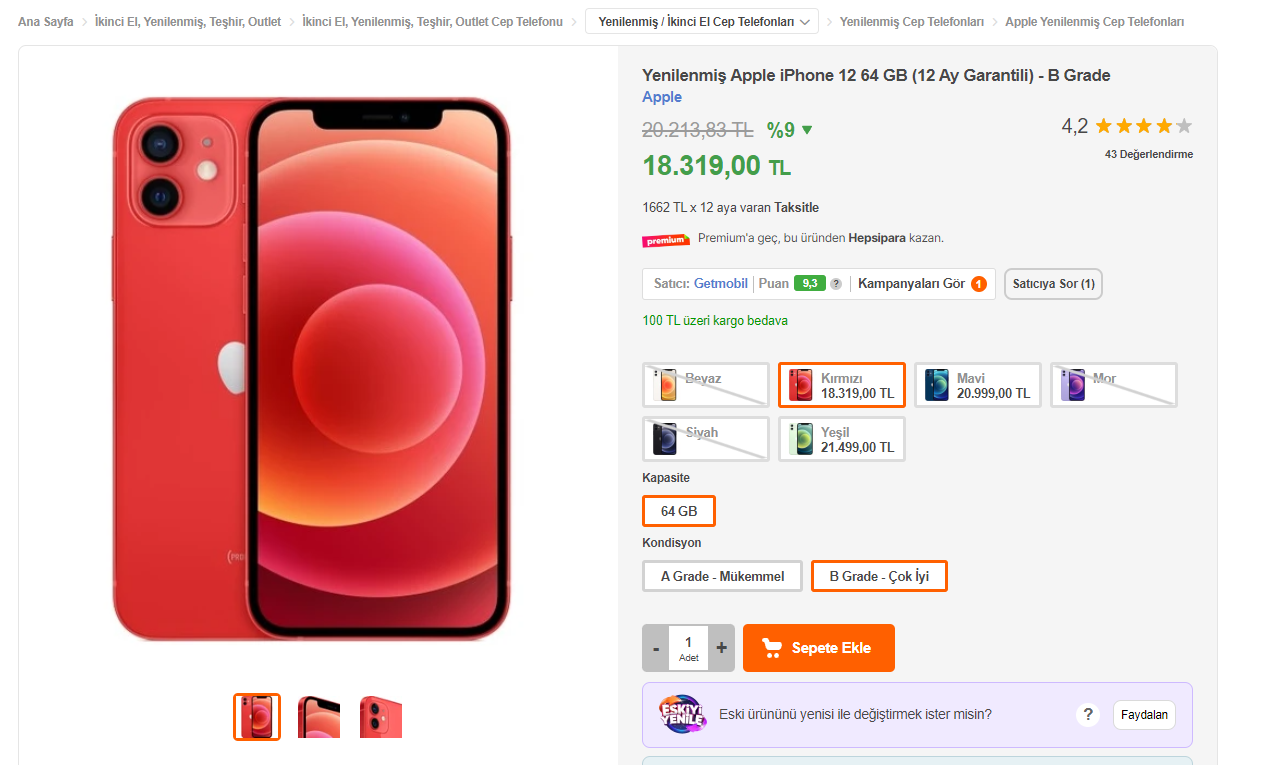Increase quantity with the plus button

tap(722, 648)
